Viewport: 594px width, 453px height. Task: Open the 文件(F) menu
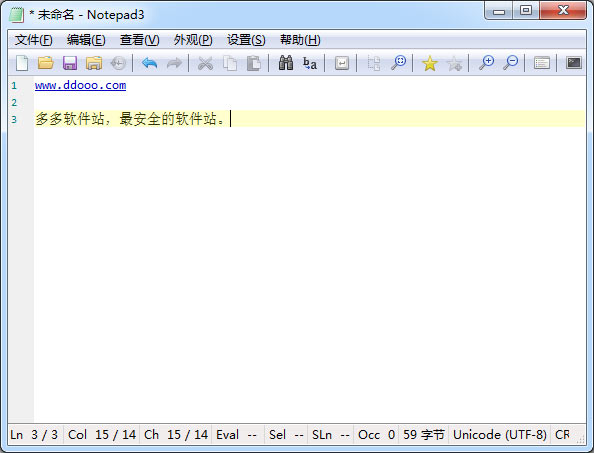[33, 40]
